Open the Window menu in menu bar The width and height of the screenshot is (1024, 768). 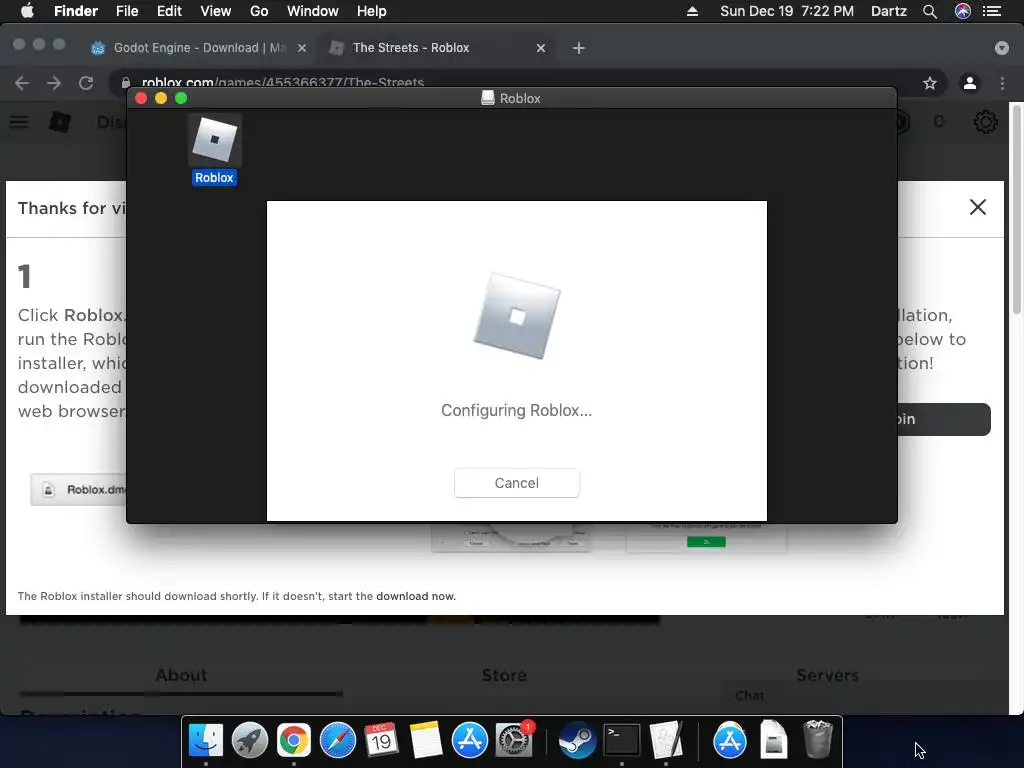pos(313,11)
